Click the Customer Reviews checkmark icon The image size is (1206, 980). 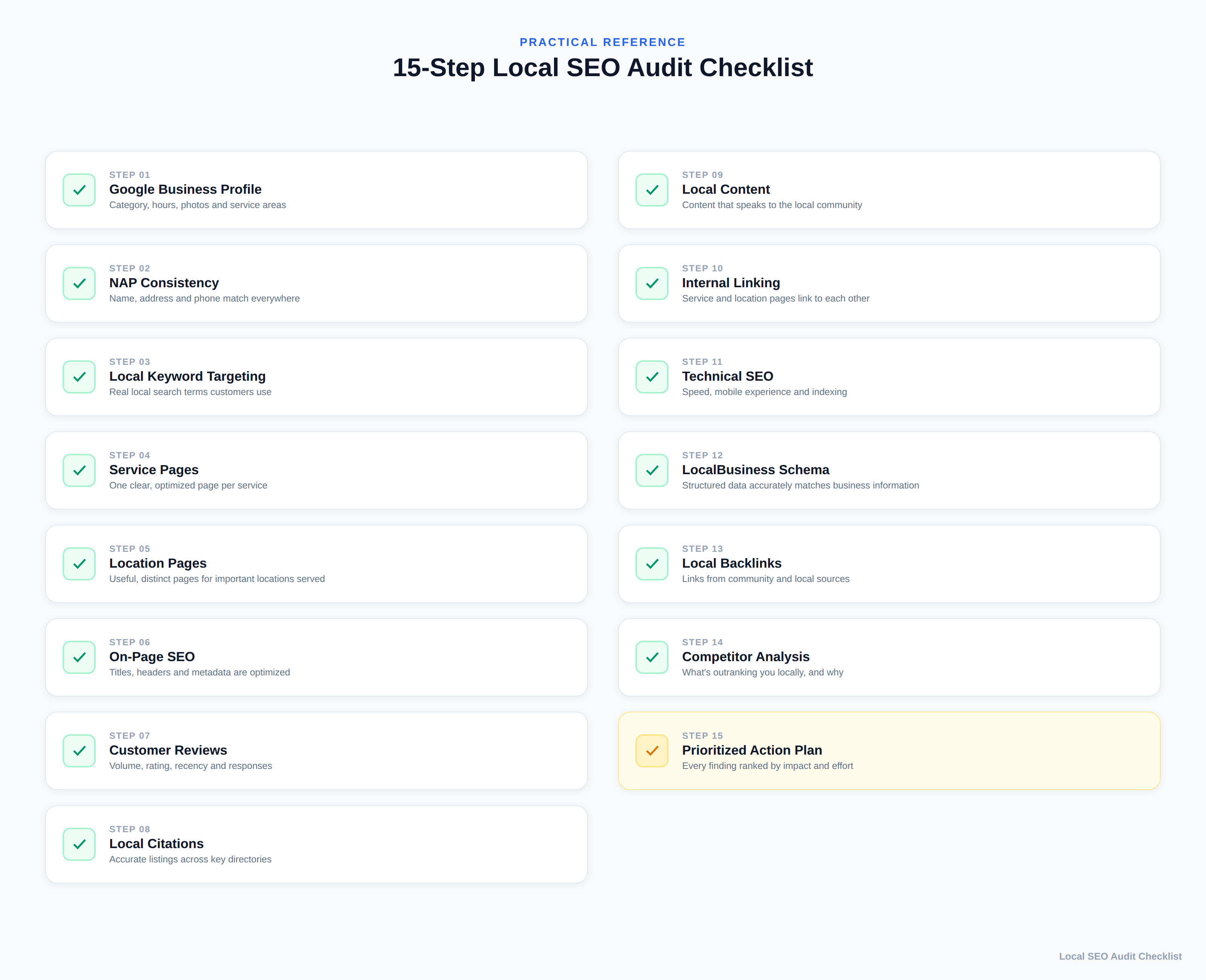click(79, 751)
